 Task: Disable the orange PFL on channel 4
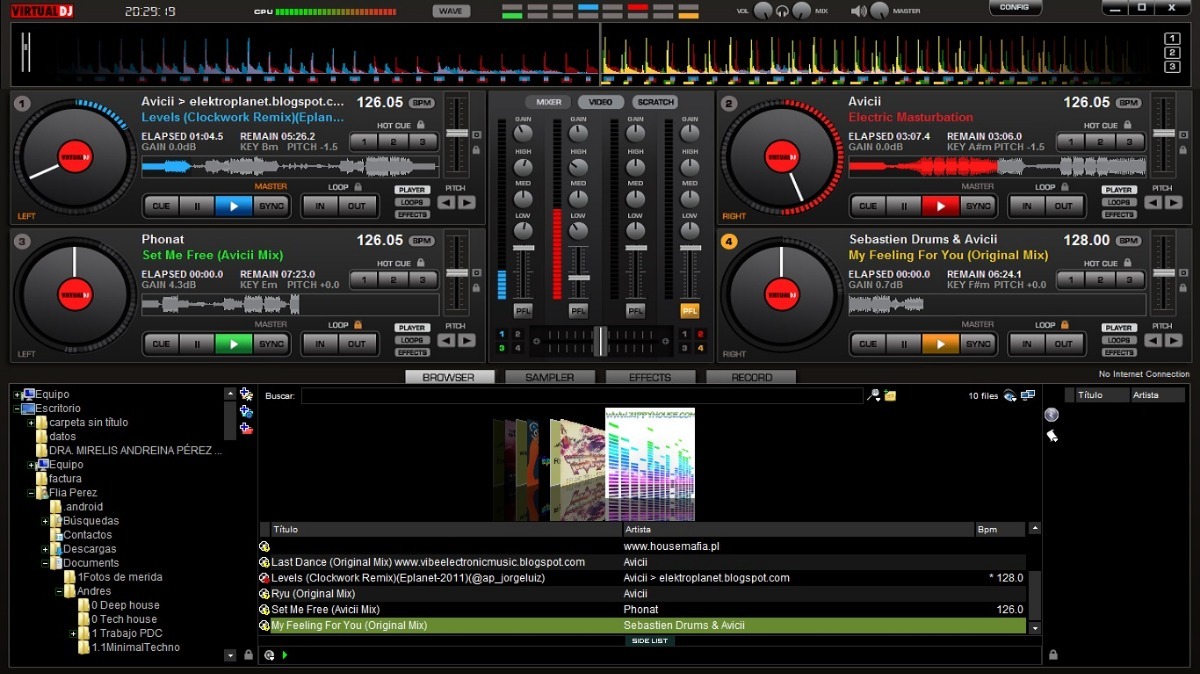690,311
